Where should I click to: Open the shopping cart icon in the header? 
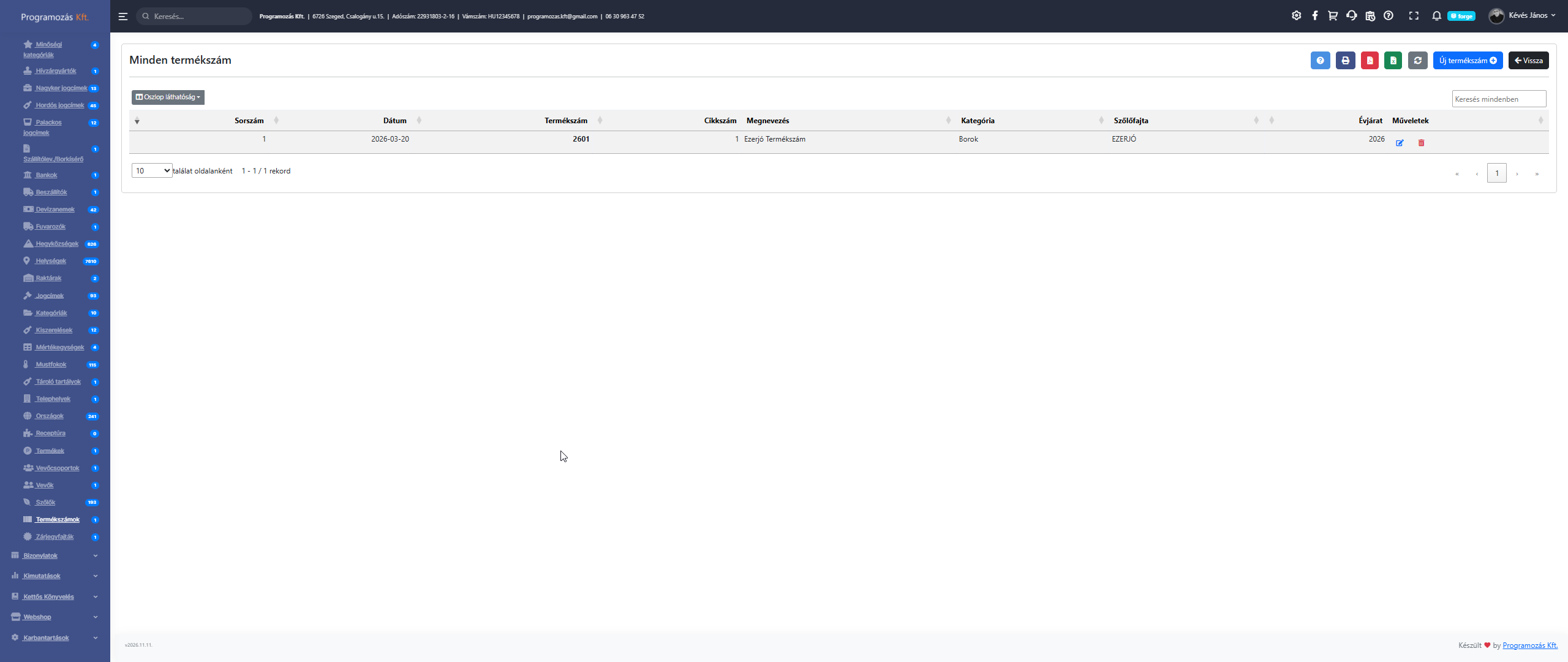click(x=1333, y=16)
